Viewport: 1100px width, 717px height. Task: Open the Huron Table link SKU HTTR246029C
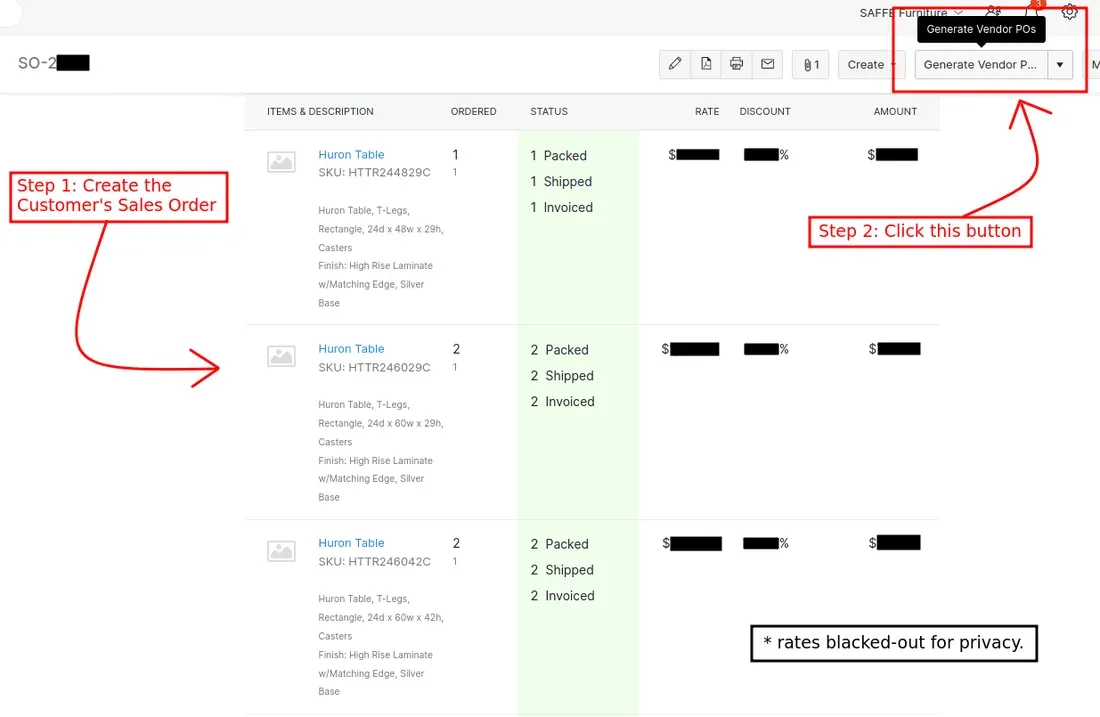click(351, 349)
